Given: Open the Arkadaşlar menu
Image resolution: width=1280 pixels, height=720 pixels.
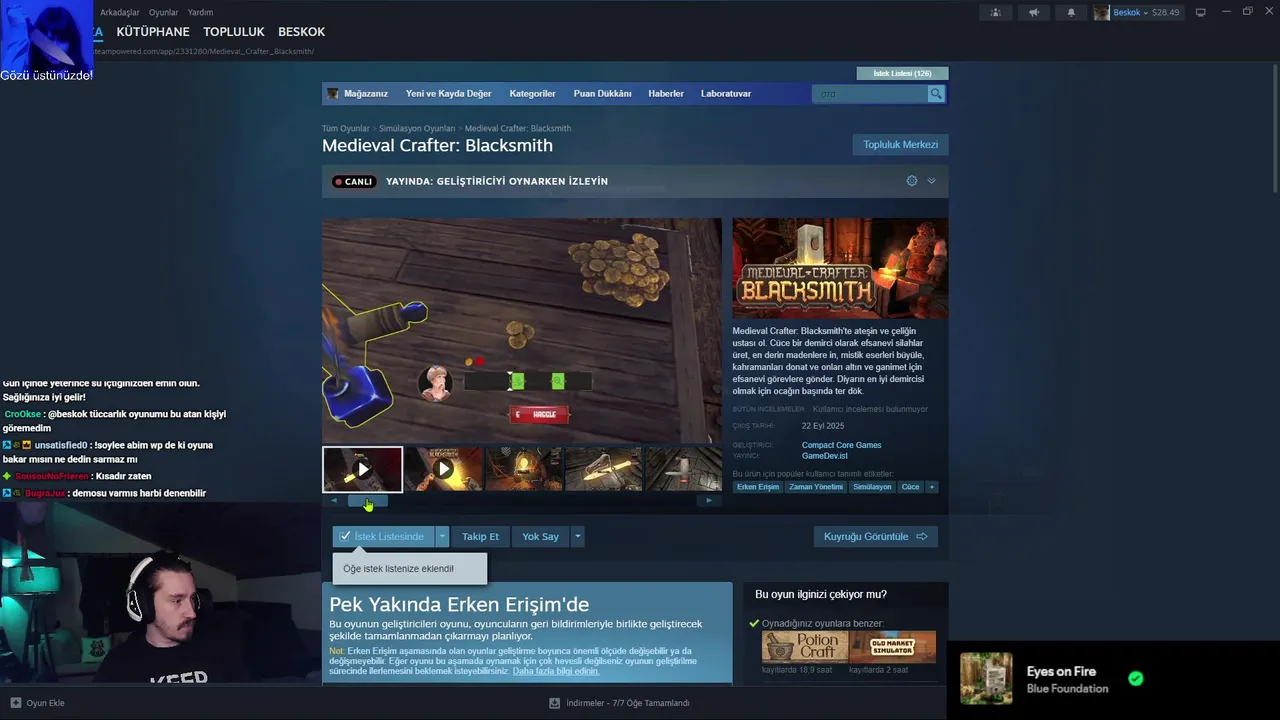Looking at the screenshot, I should (120, 12).
